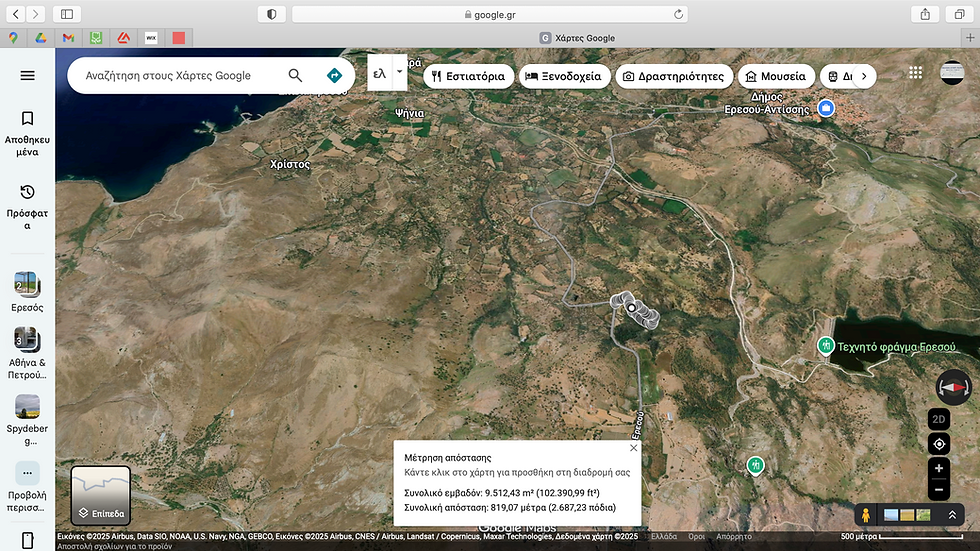The width and height of the screenshot is (980, 551).
Task: Click the Ψήγια place label on map
Action: [409, 113]
